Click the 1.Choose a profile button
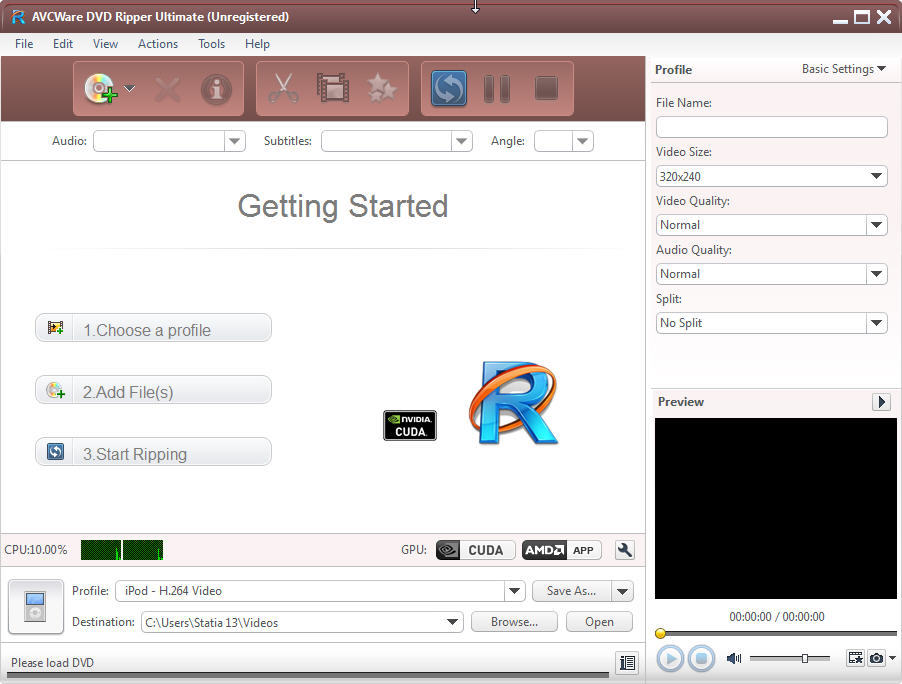 [x=153, y=328]
